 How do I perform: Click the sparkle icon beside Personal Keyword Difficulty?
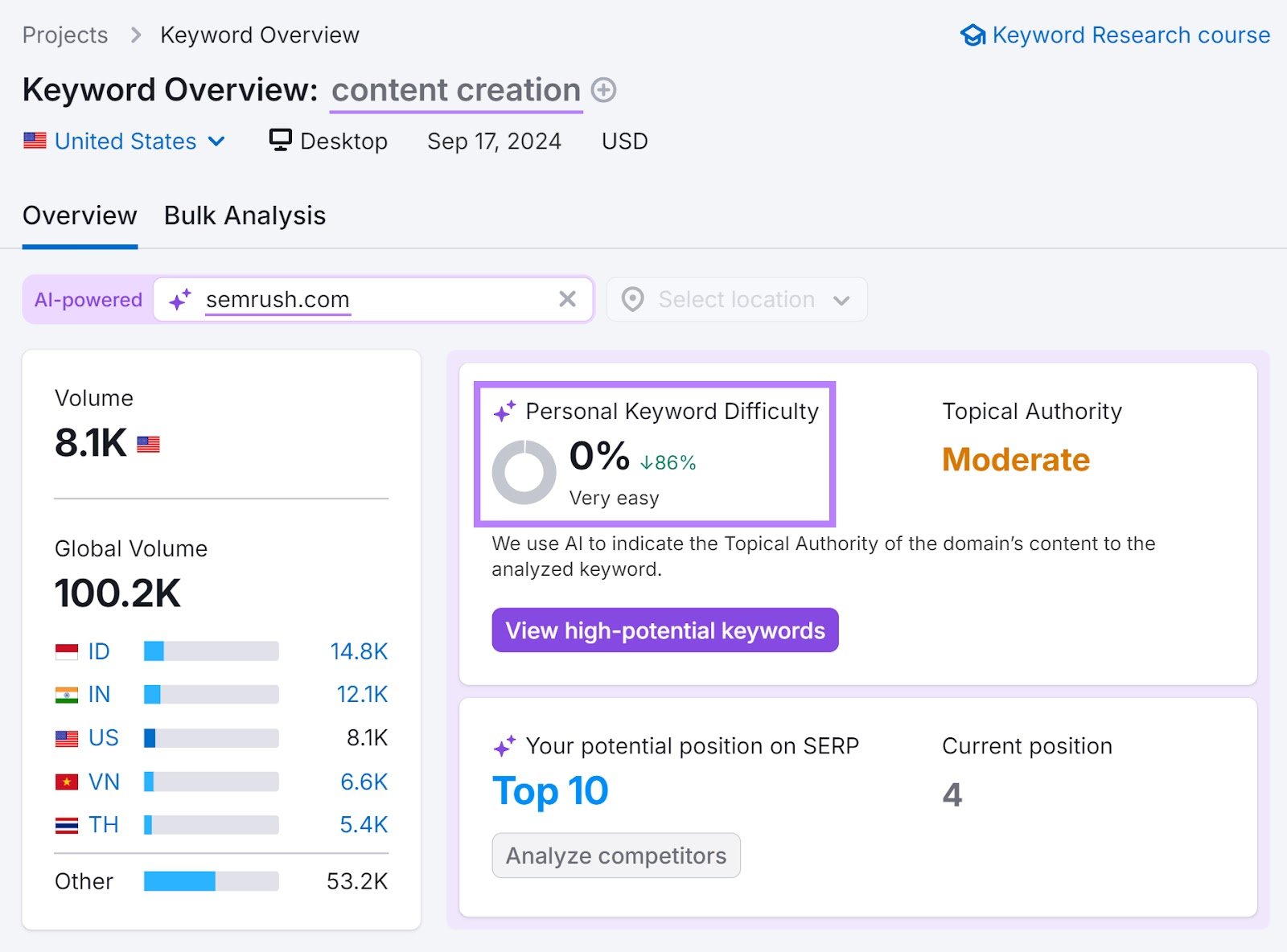coord(504,410)
